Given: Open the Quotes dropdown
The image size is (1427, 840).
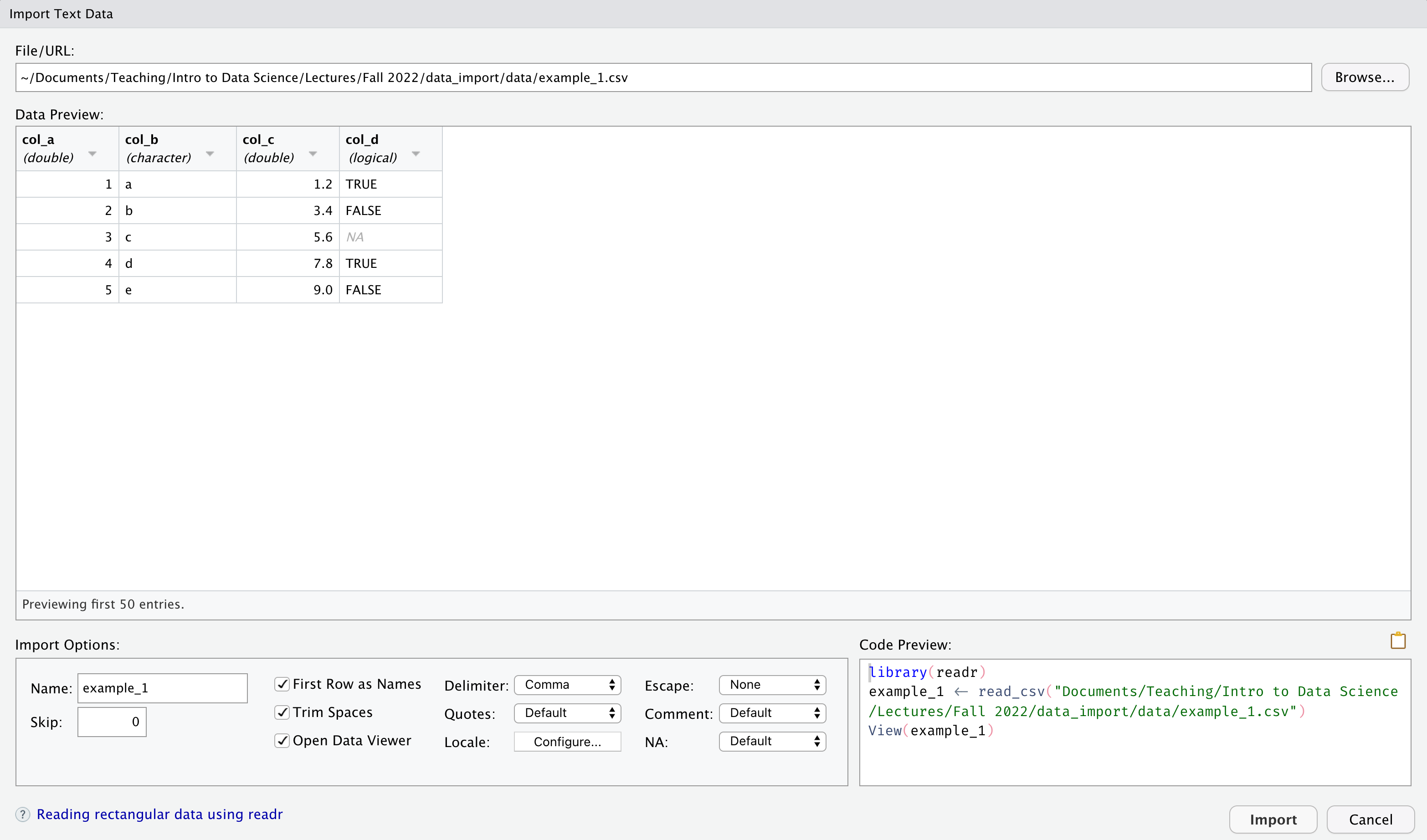Looking at the screenshot, I should [567, 712].
